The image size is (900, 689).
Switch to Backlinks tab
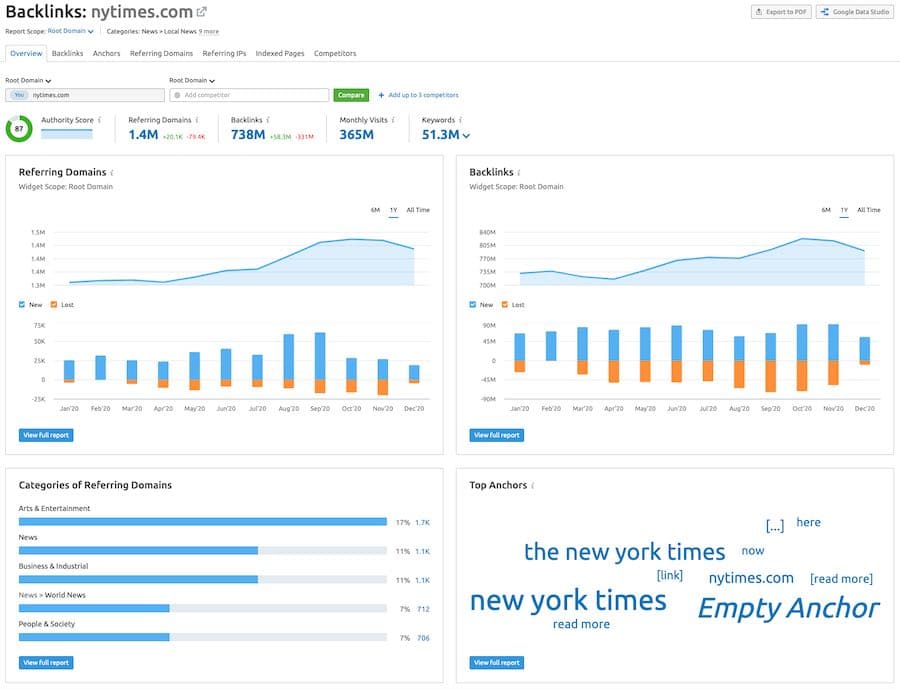67,53
